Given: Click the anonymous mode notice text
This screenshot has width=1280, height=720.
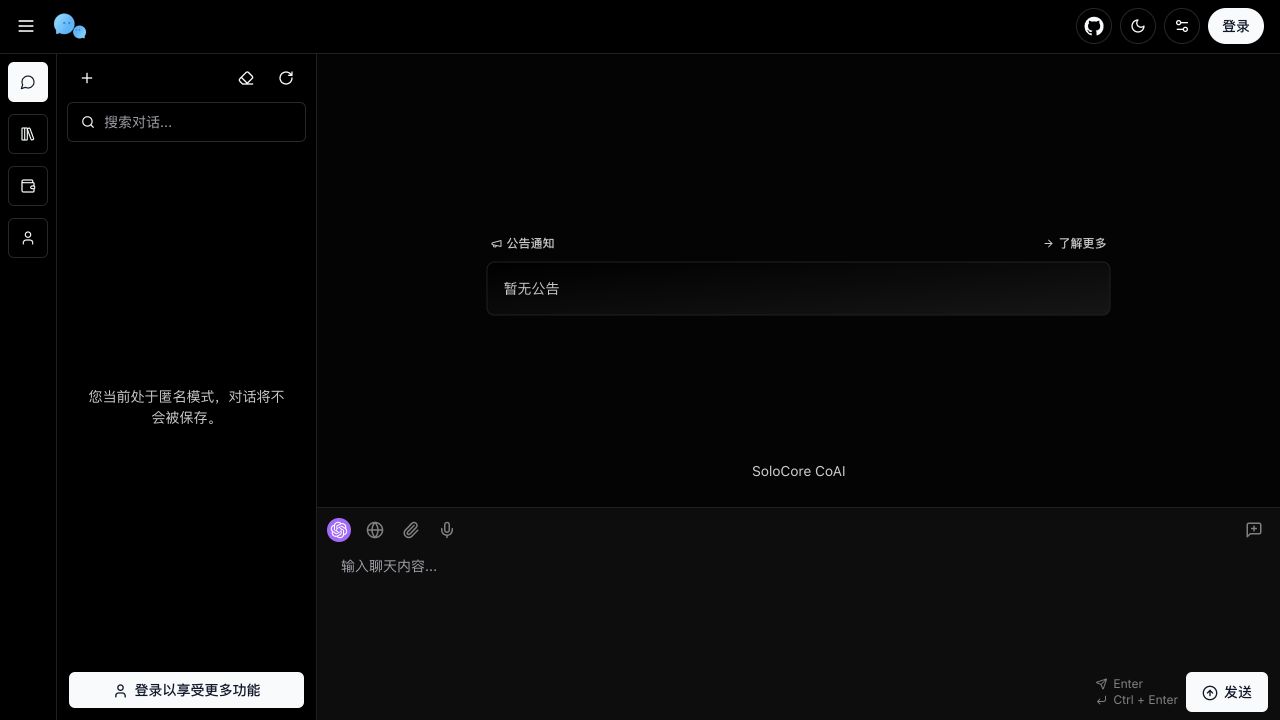Looking at the screenshot, I should 186,407.
